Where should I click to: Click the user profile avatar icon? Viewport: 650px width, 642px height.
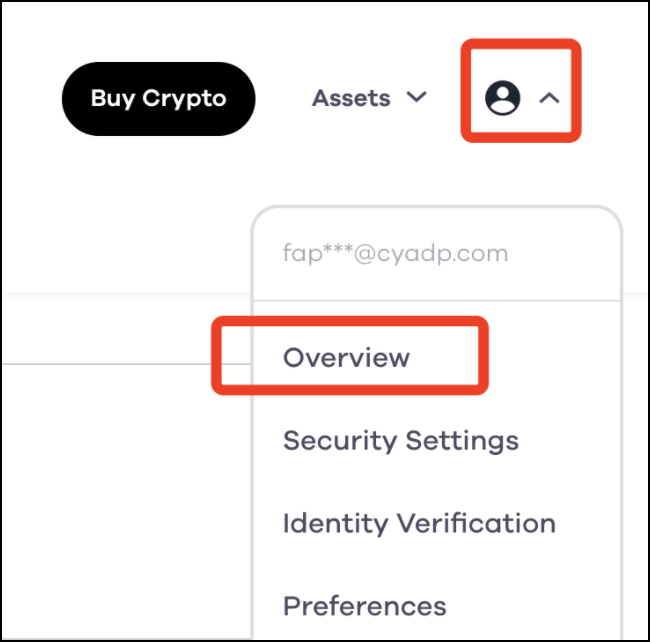click(x=502, y=98)
